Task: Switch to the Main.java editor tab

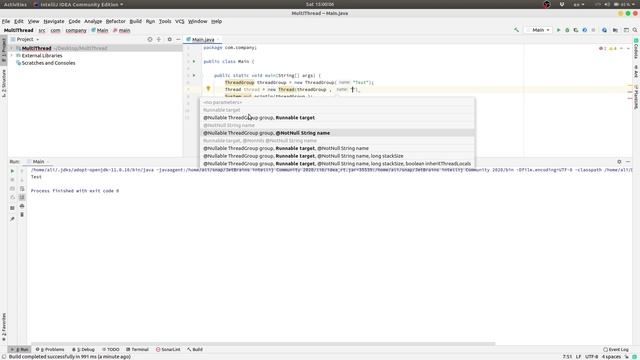Action: (x=203, y=40)
